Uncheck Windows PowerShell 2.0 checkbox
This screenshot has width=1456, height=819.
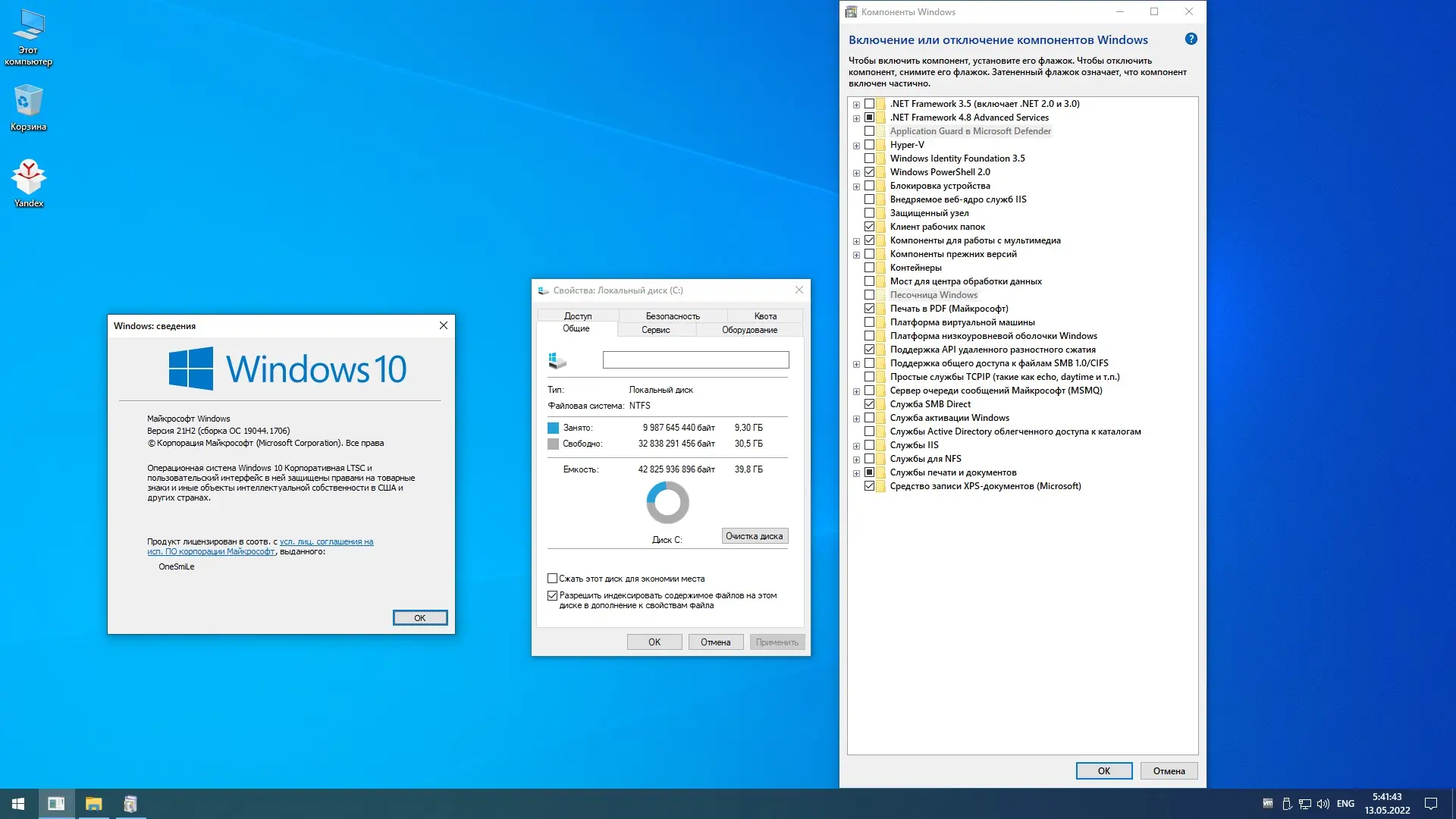point(870,172)
